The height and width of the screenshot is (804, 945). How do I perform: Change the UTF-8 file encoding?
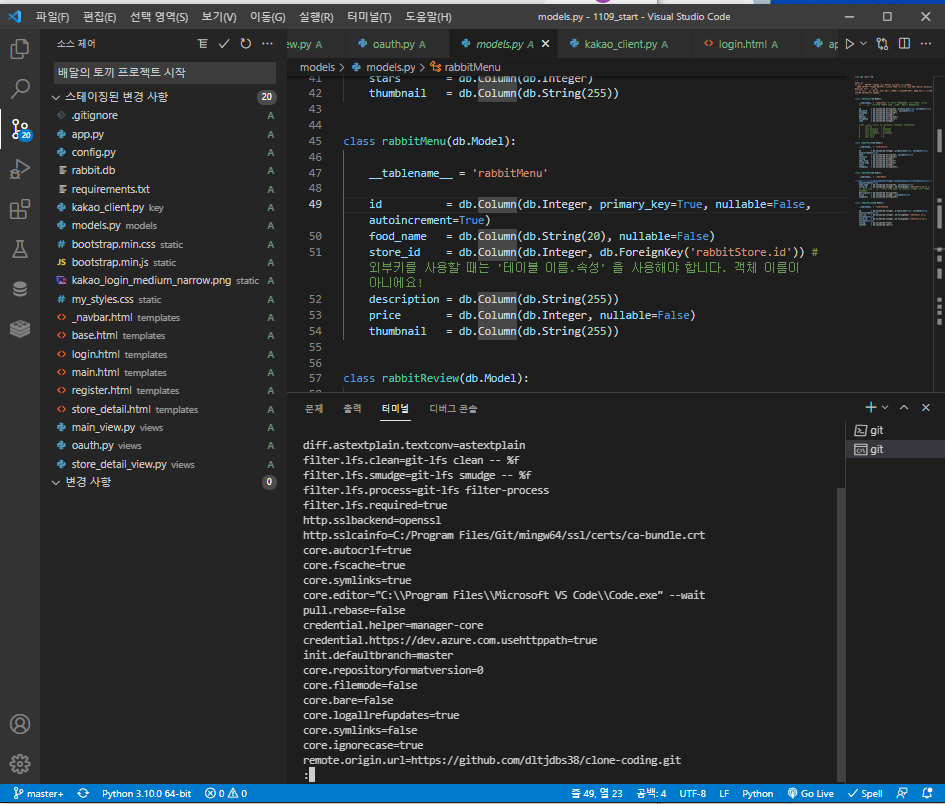click(x=692, y=793)
